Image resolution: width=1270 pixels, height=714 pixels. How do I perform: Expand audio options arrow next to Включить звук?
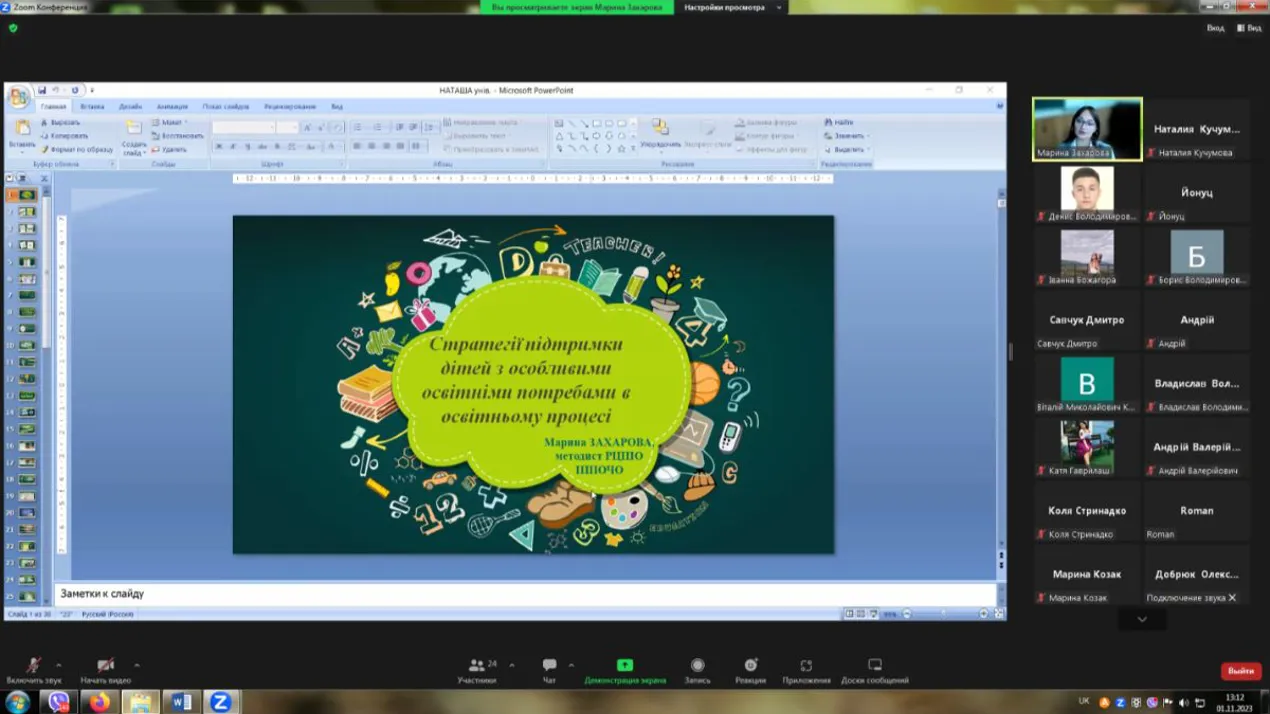[x=58, y=665]
